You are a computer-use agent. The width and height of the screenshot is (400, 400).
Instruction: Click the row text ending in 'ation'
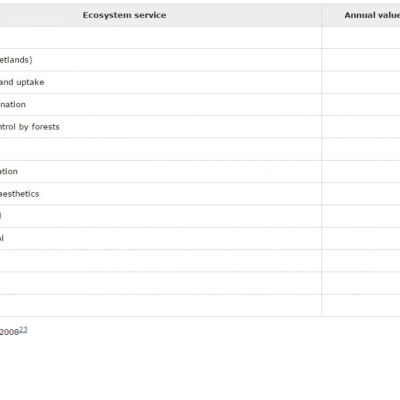[x=9, y=172]
